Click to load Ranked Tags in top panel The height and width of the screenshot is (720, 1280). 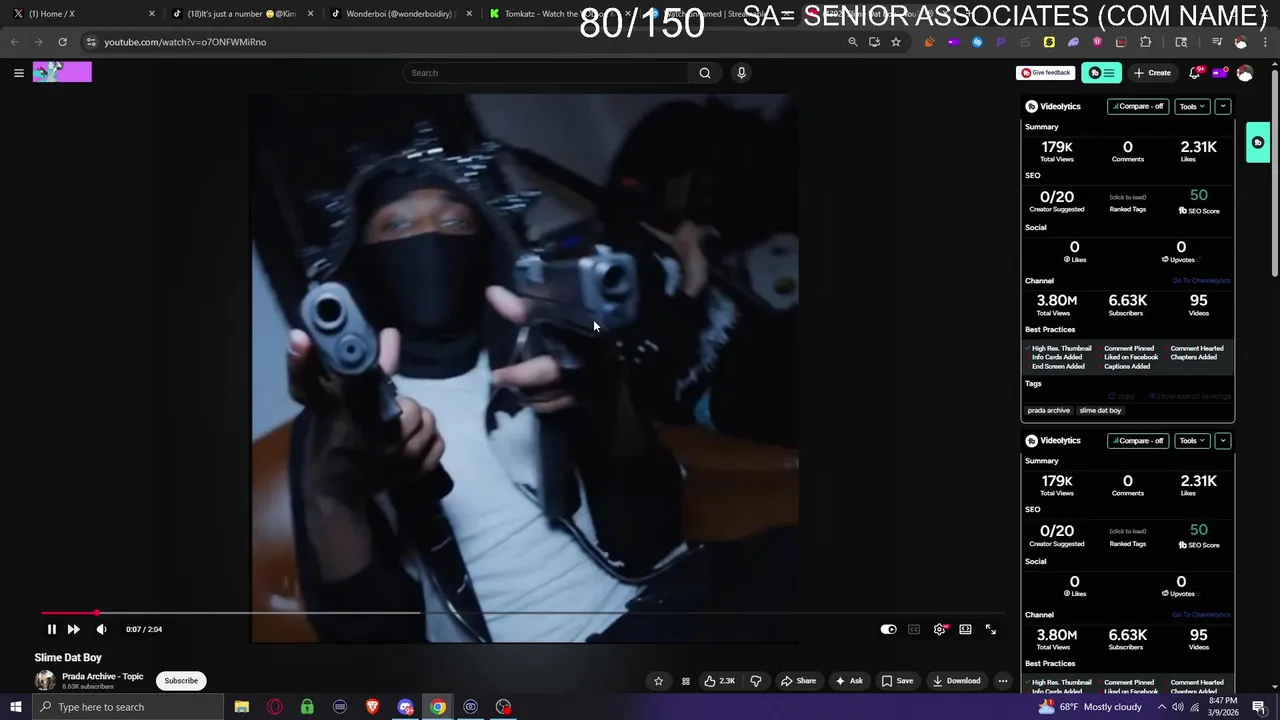coord(1128,197)
